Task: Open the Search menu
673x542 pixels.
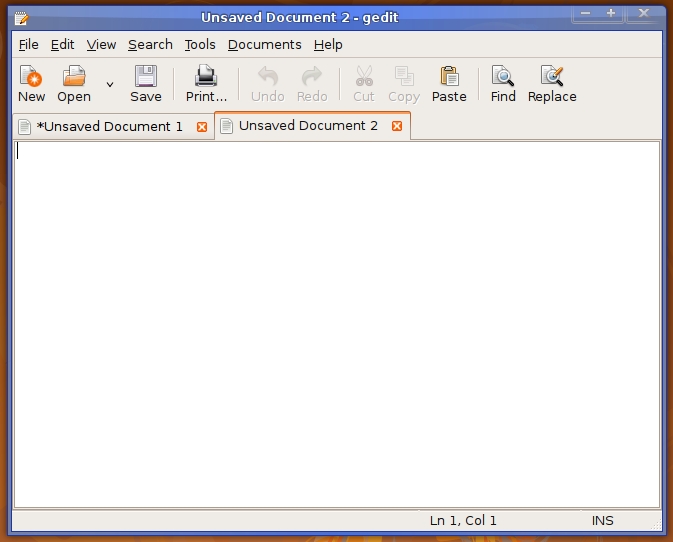Action: pos(150,45)
